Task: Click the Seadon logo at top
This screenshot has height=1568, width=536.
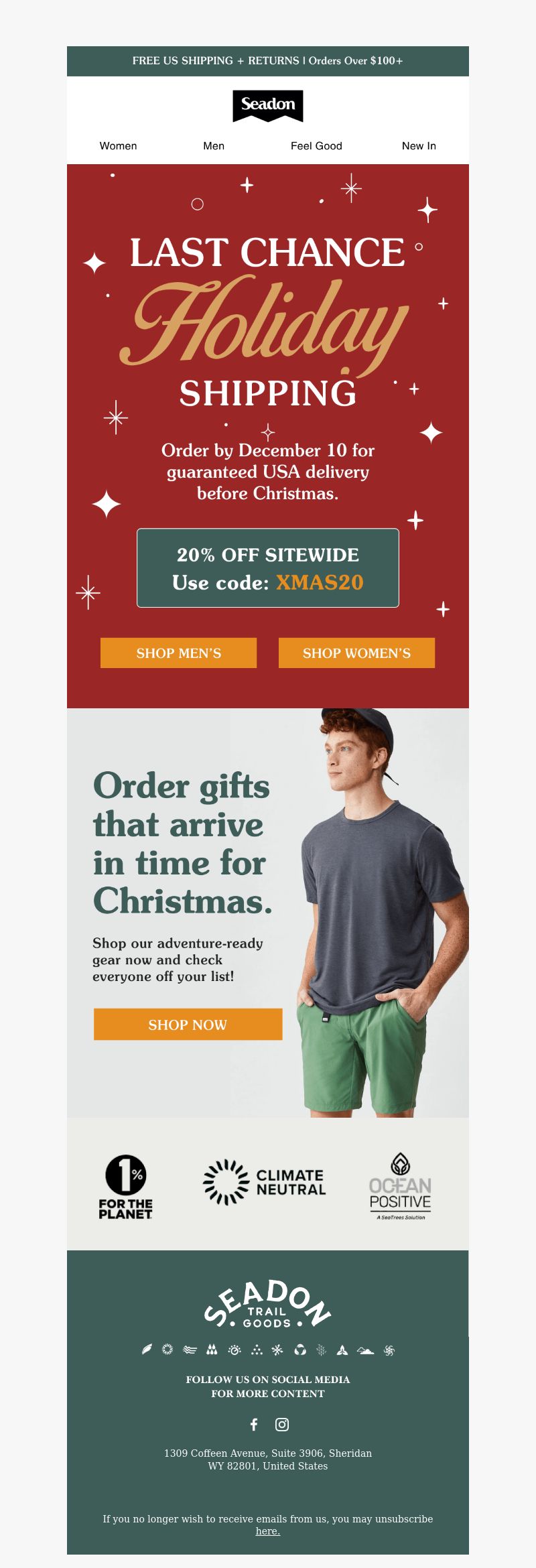Action: (x=268, y=105)
